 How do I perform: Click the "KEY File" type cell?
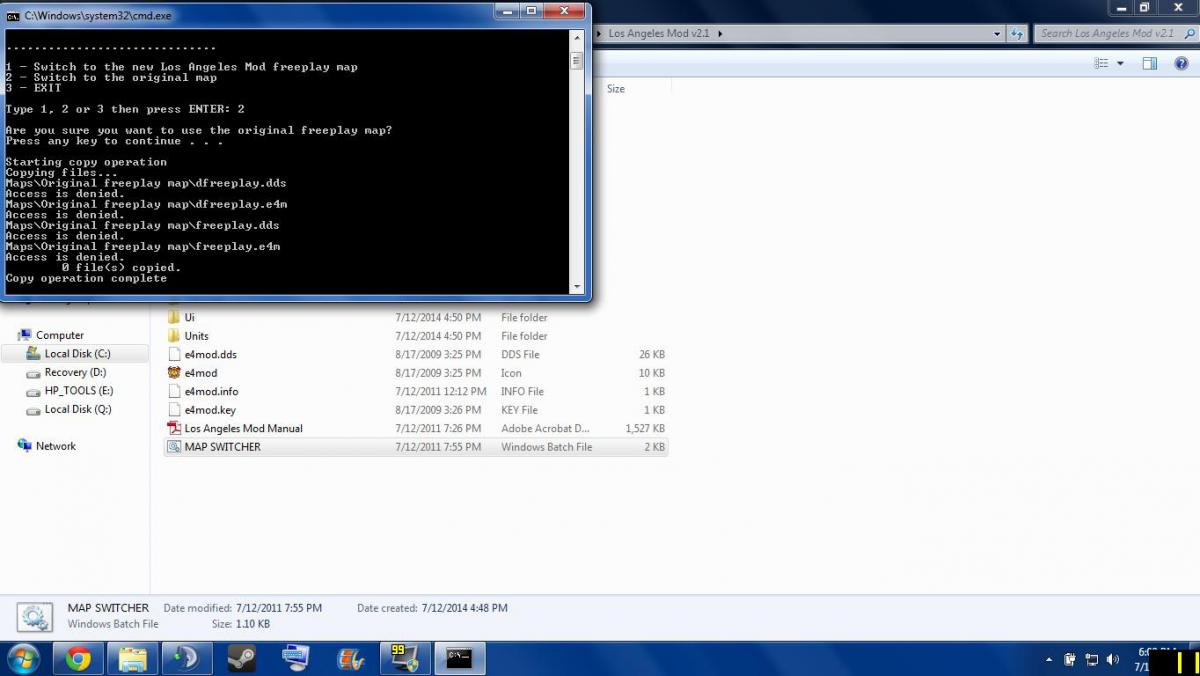[x=519, y=410]
